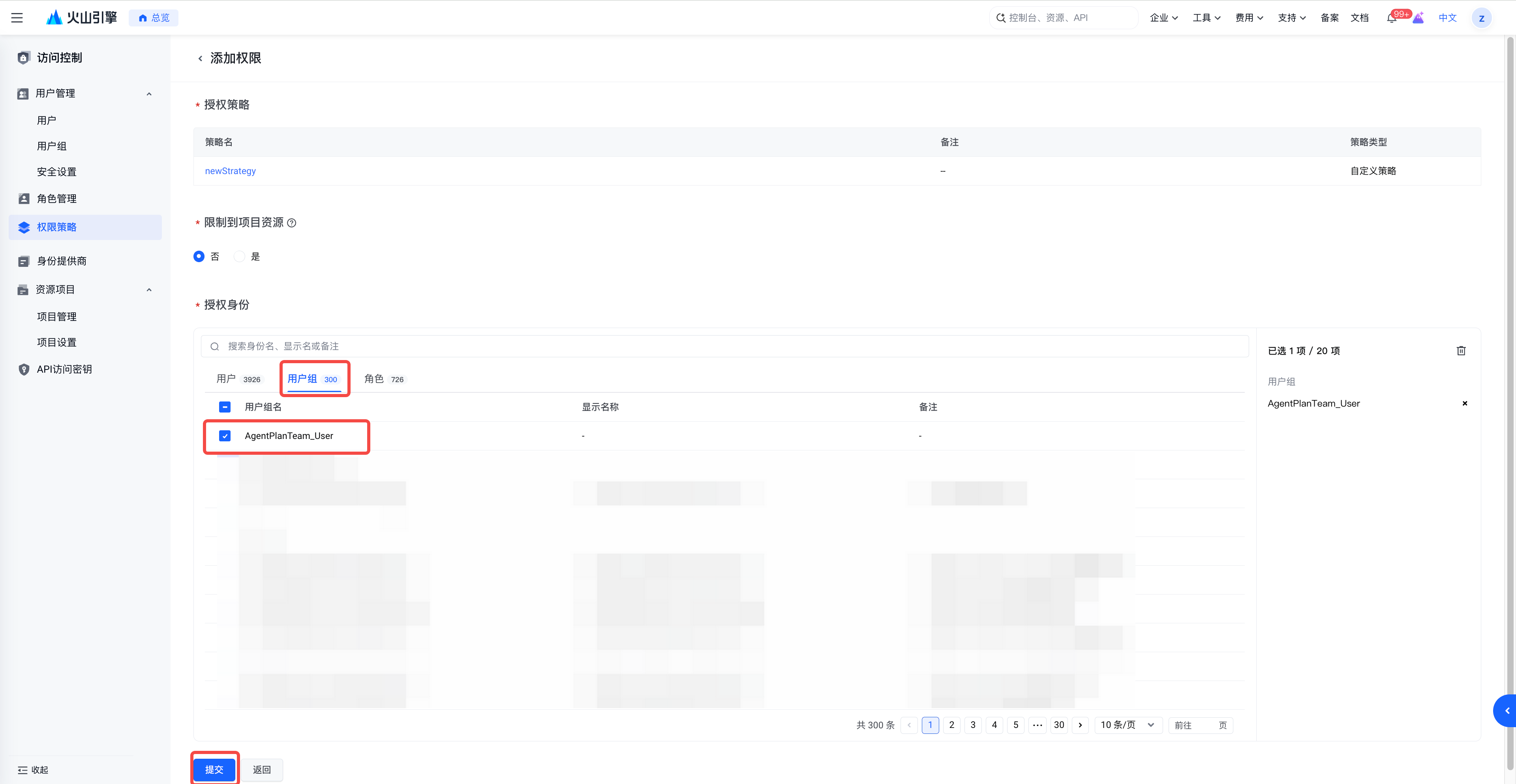Expand the 企业 top menu

click(x=1163, y=18)
